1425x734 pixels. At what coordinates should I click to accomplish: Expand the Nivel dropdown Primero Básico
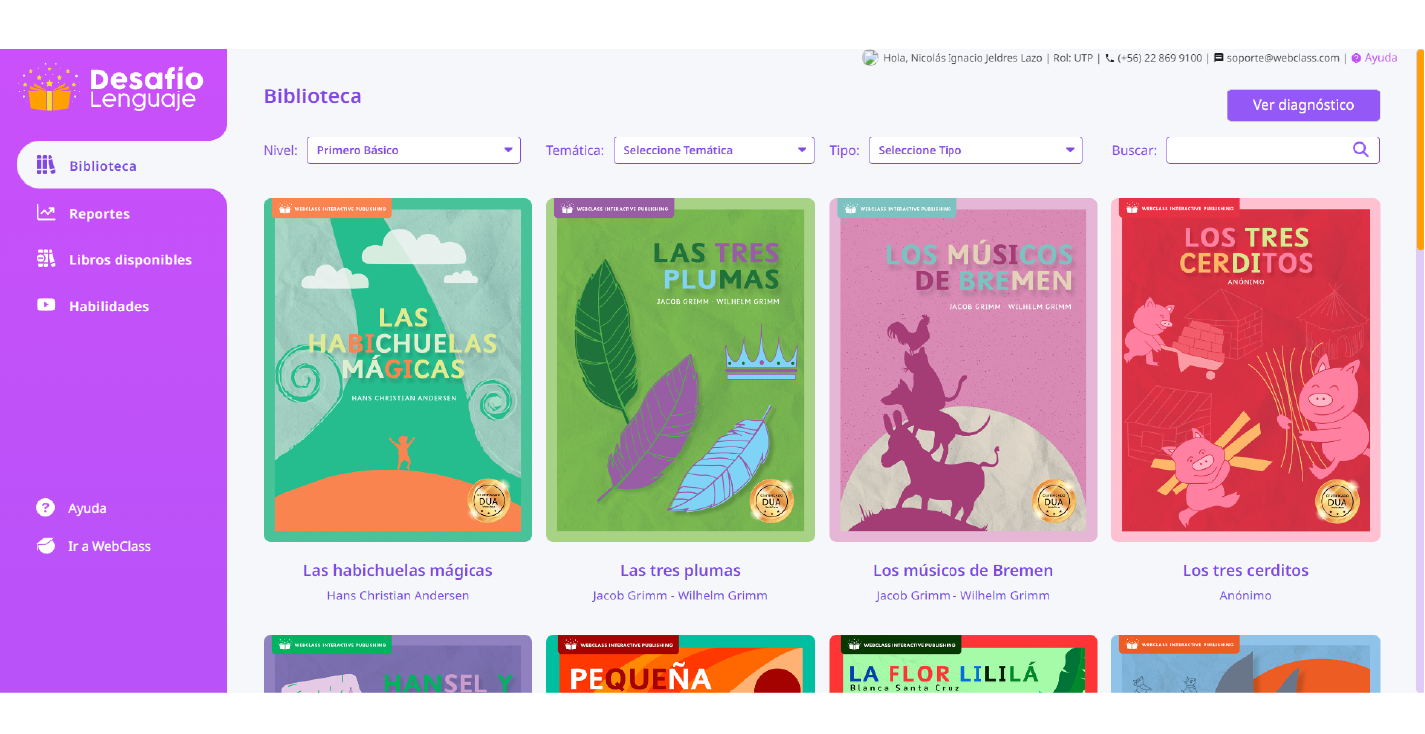click(414, 150)
